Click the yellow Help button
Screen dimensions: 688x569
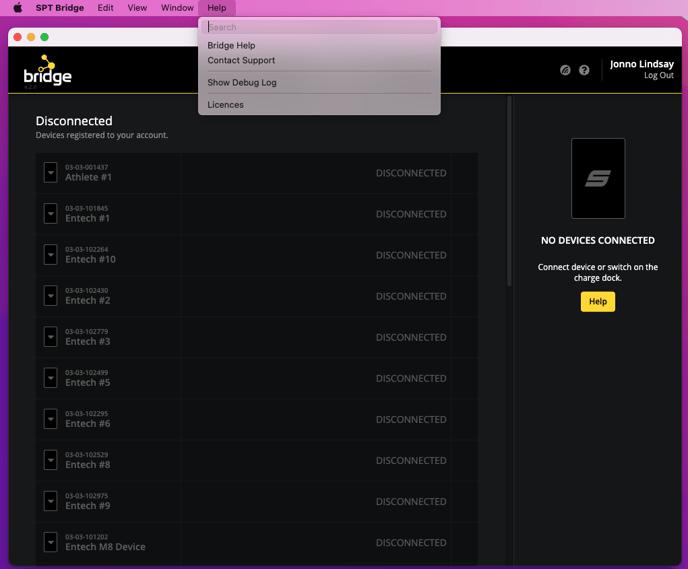[x=598, y=302]
